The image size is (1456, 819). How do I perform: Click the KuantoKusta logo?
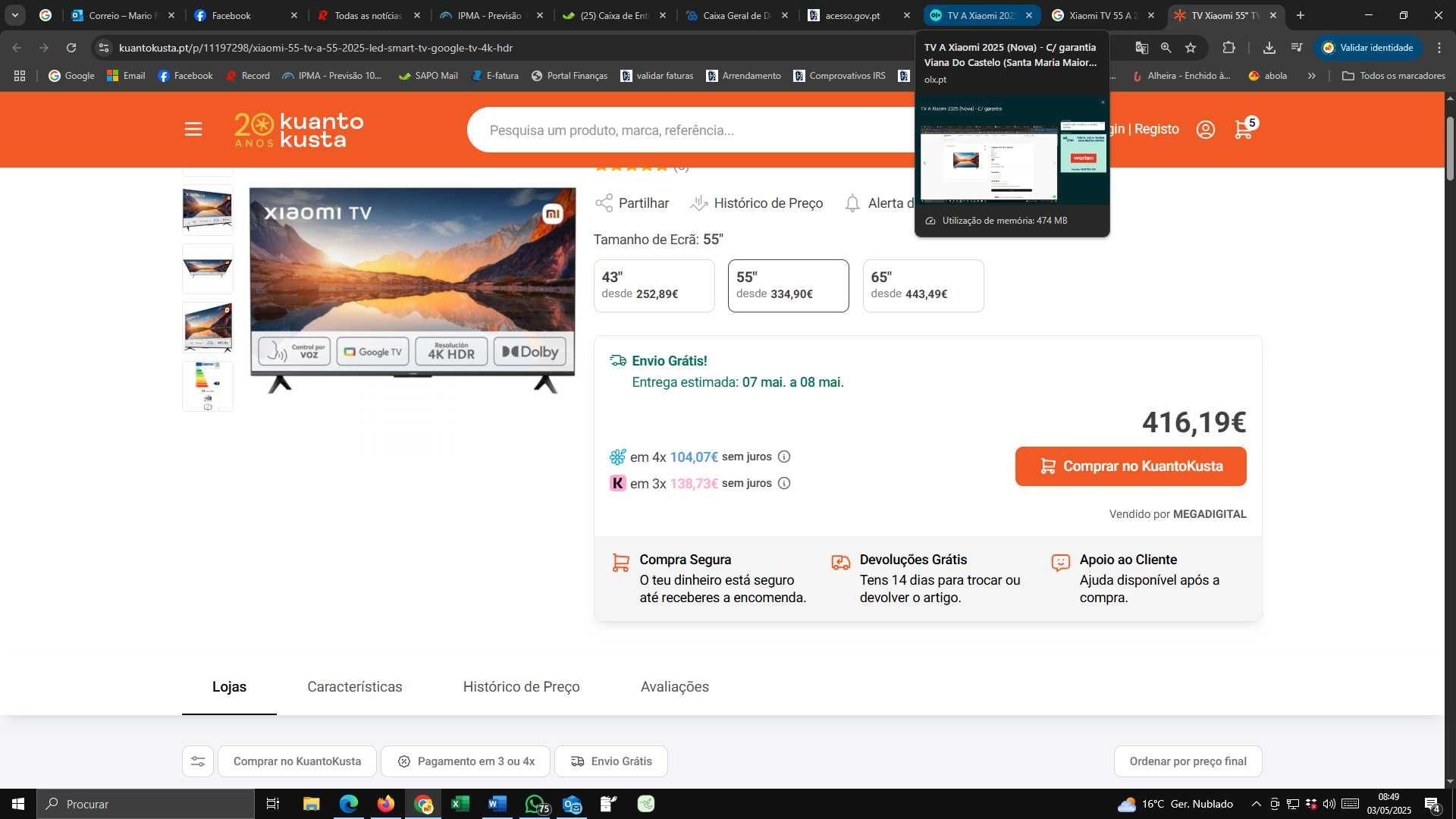pyautogui.click(x=299, y=130)
